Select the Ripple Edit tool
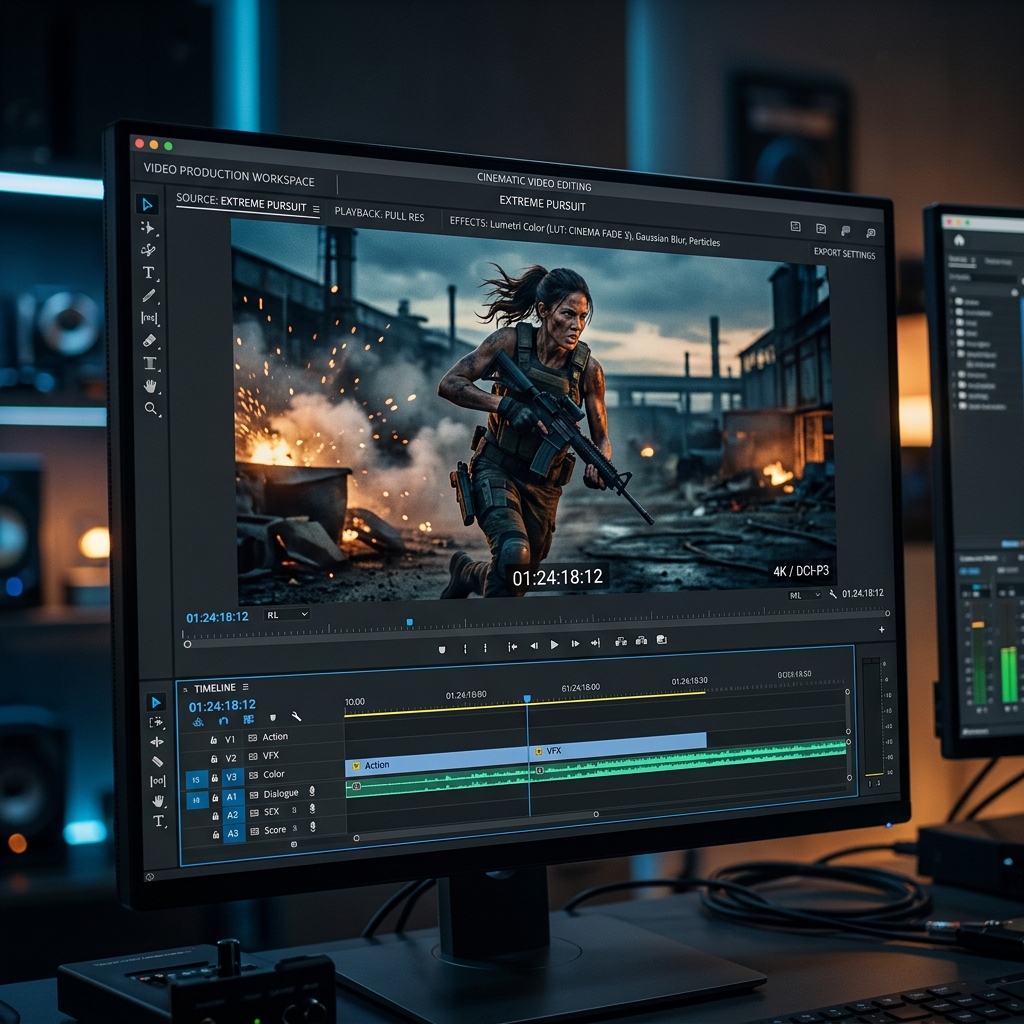Viewport: 1024px width, 1024px height. click(x=148, y=250)
